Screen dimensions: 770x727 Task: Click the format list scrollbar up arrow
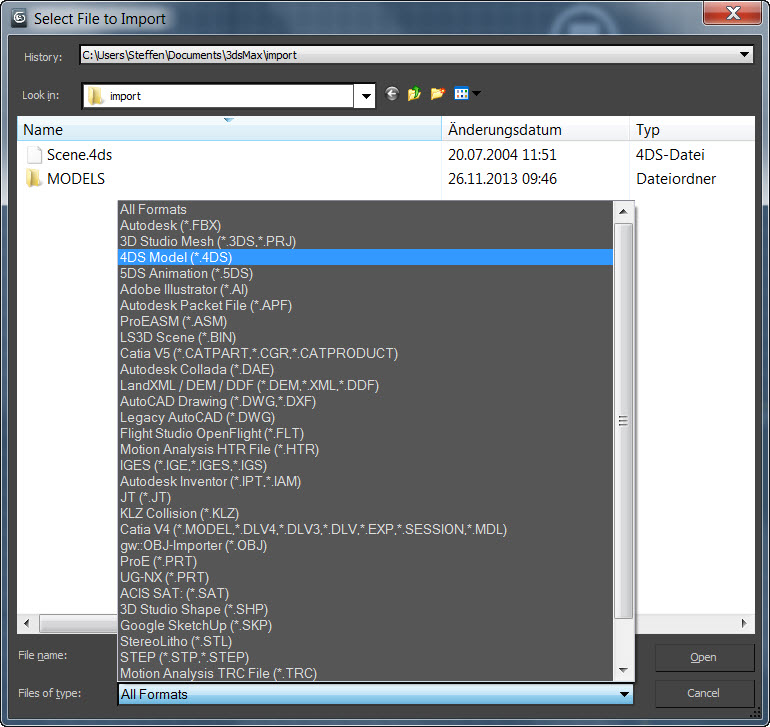624,210
